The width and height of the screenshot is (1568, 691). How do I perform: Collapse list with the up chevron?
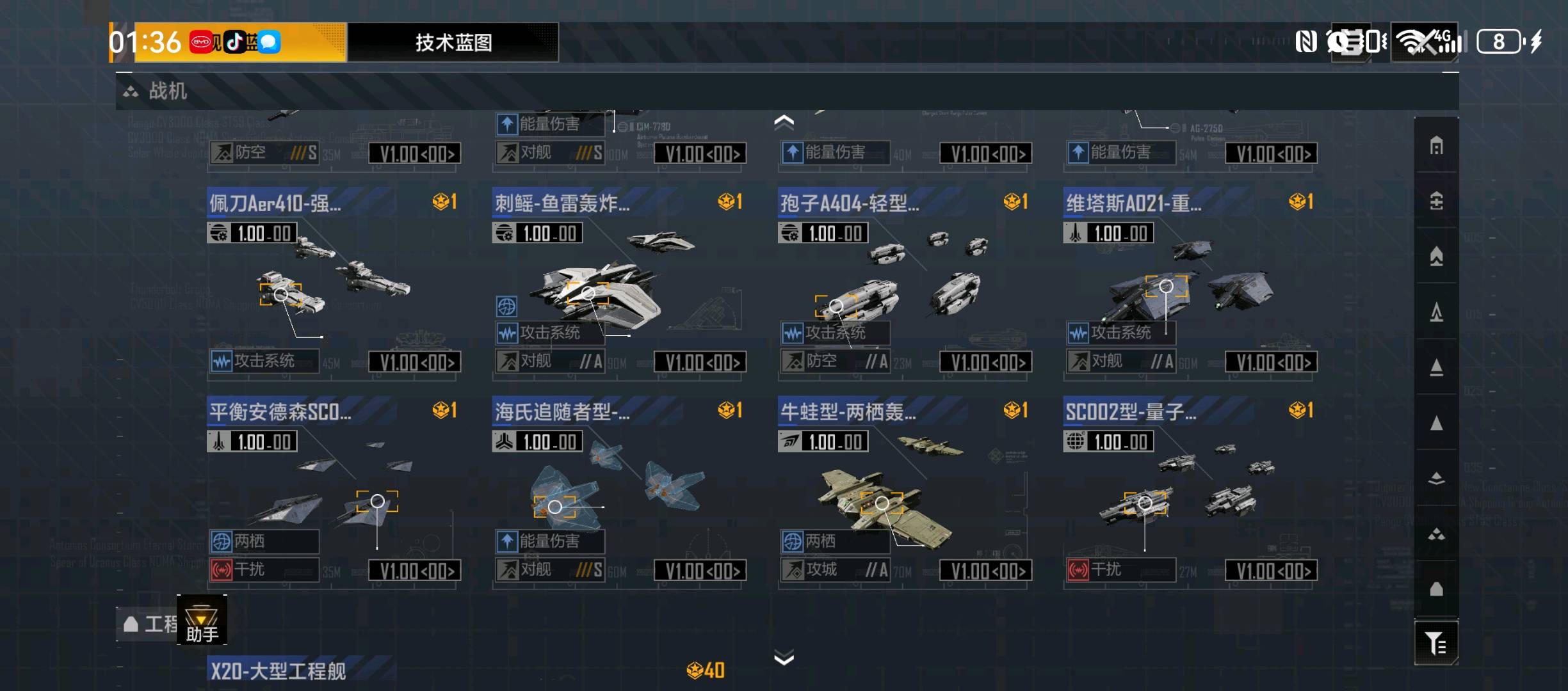(x=784, y=122)
